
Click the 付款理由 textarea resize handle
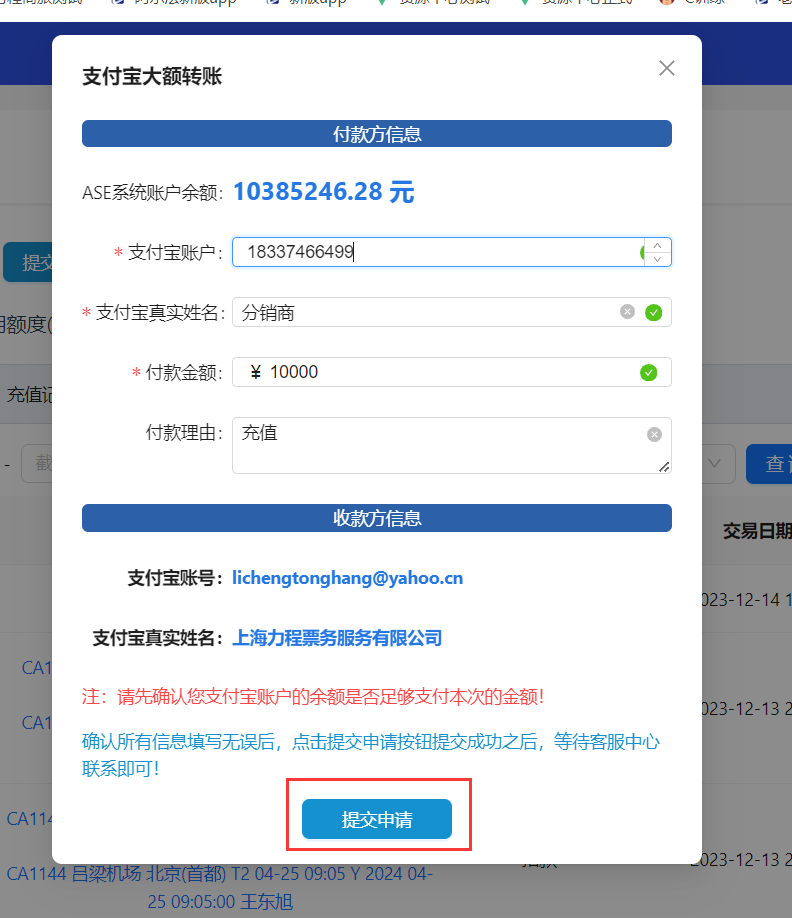point(664,467)
